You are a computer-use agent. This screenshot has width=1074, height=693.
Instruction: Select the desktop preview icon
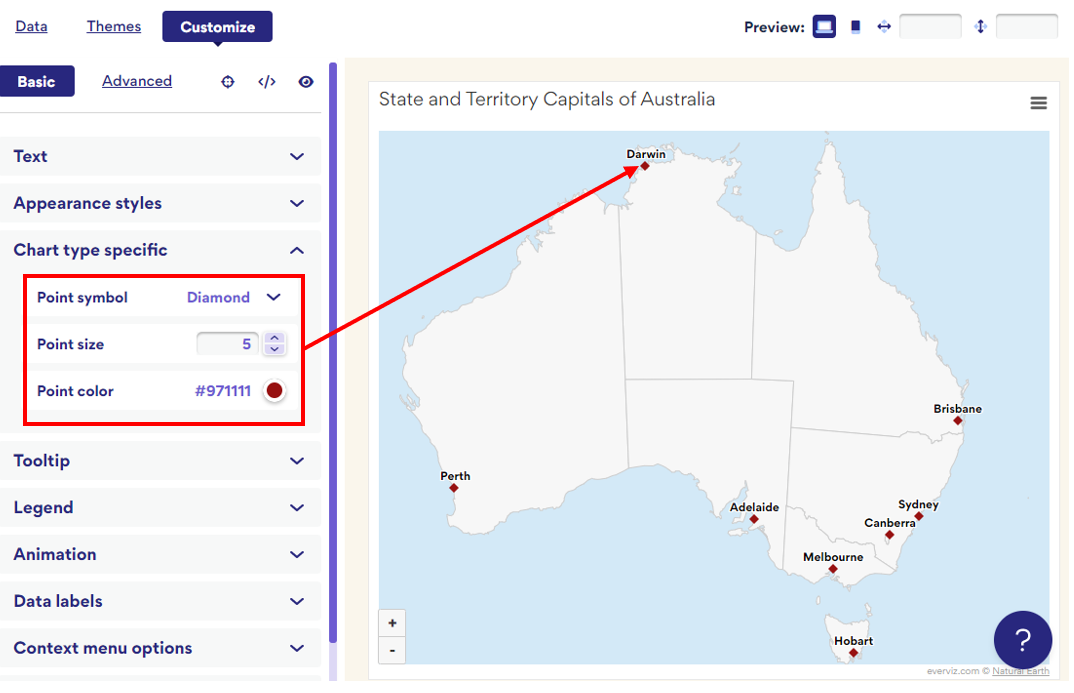click(823, 26)
